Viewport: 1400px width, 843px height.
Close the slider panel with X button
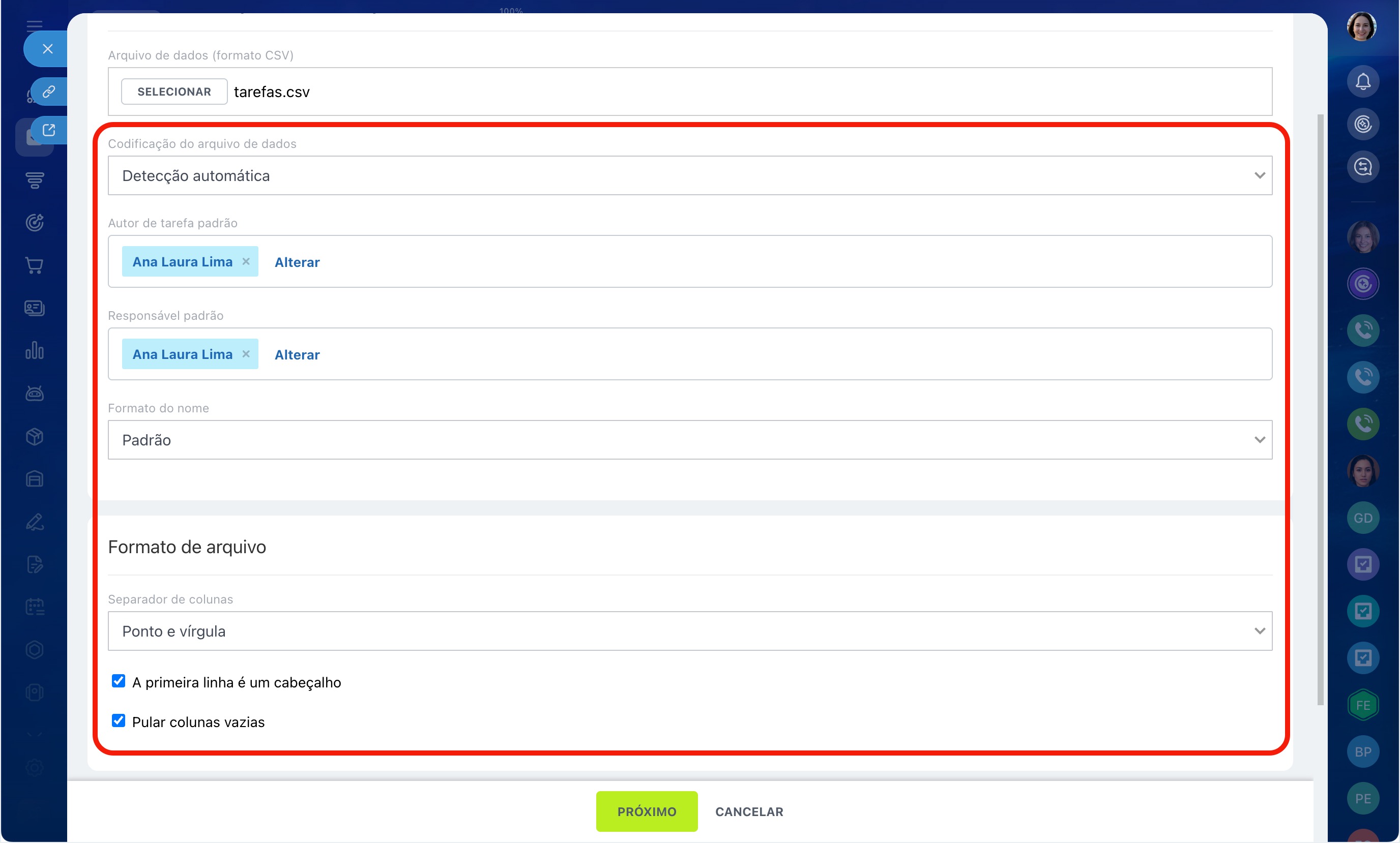click(x=48, y=49)
